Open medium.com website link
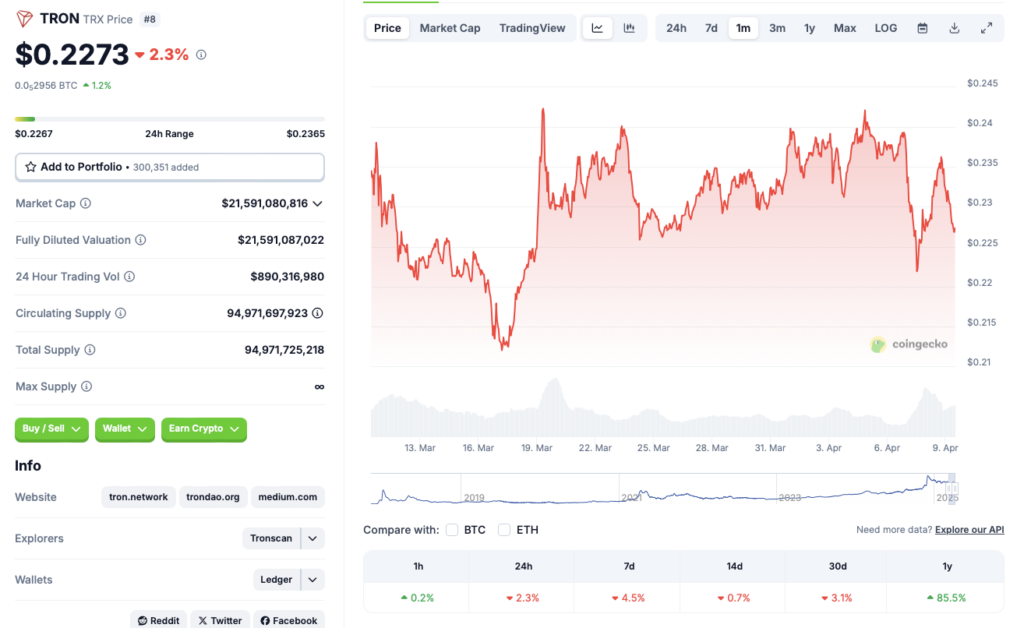 [x=287, y=497]
